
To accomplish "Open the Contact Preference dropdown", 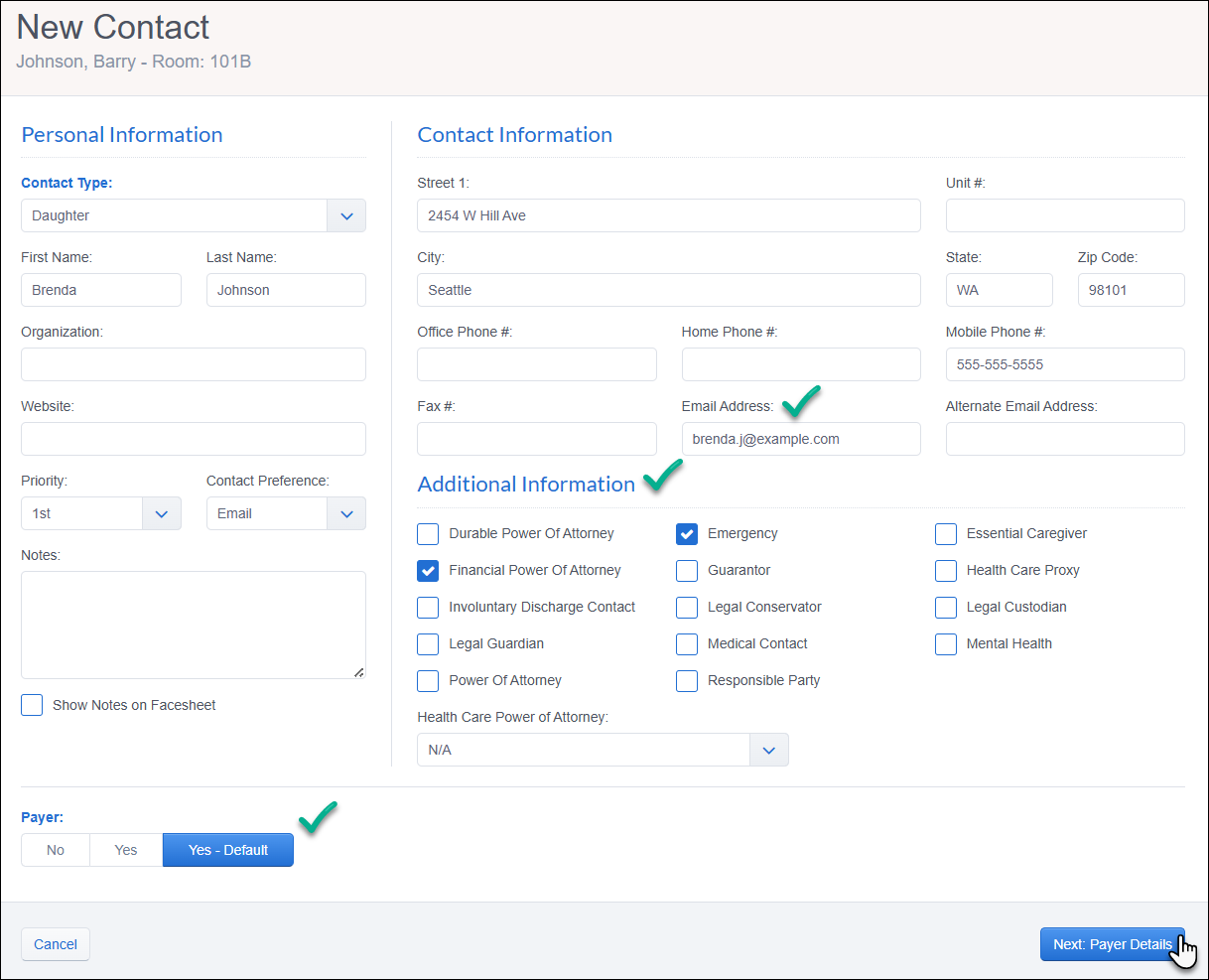I will coord(346,513).
